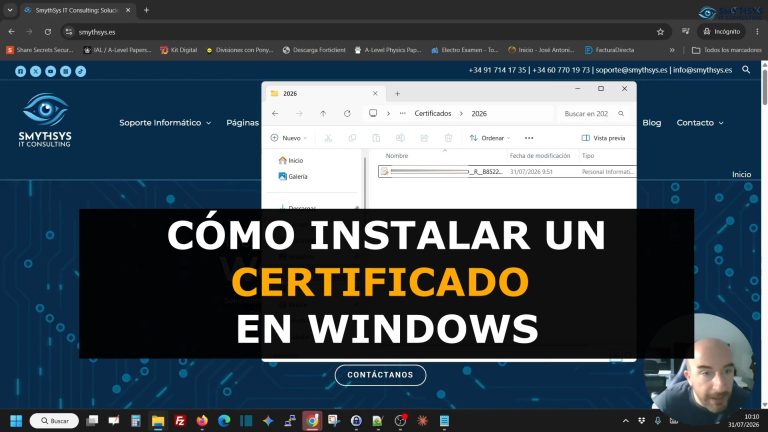Click the Certificados breadcrumb in Explorer
Viewport: 768px width, 432px height.
pyautogui.click(x=432, y=113)
